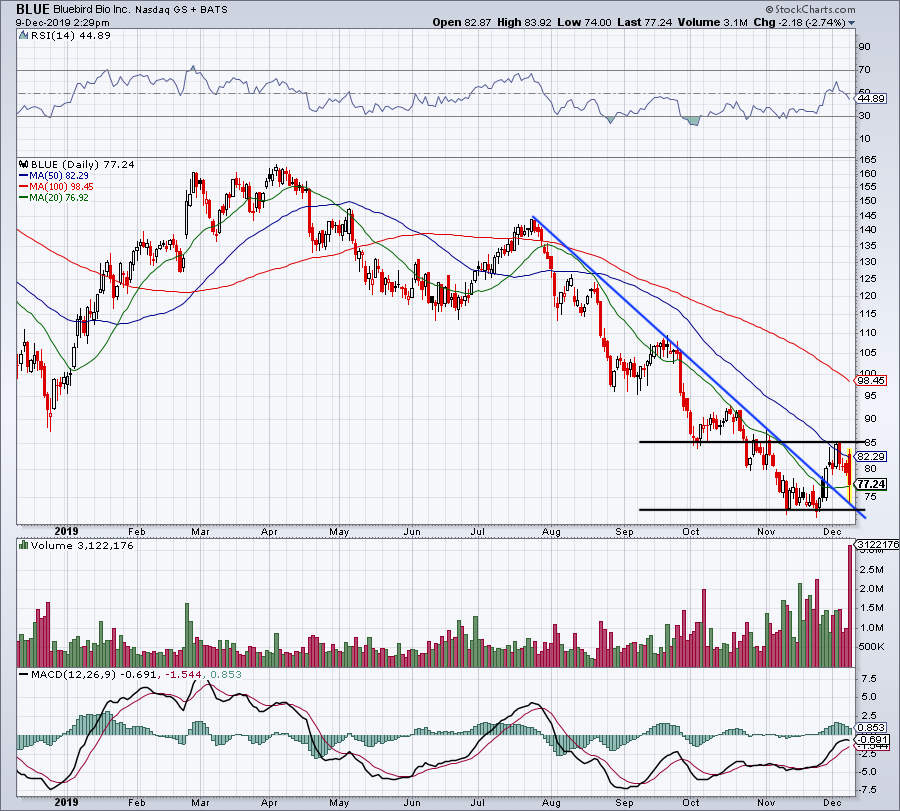900x811 pixels.
Task: Click the Volume legend bar icon
Action: (x=23, y=545)
